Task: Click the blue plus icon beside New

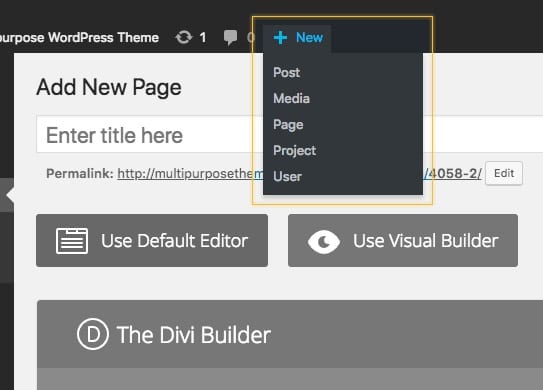Action: click(x=280, y=37)
